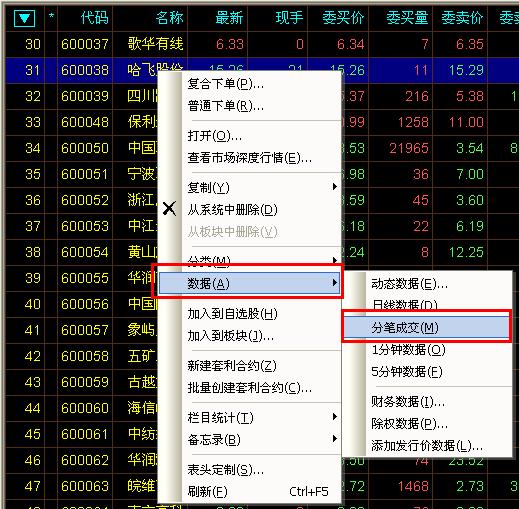
Task: Select 1分钟数据(O) option
Action: [408, 350]
